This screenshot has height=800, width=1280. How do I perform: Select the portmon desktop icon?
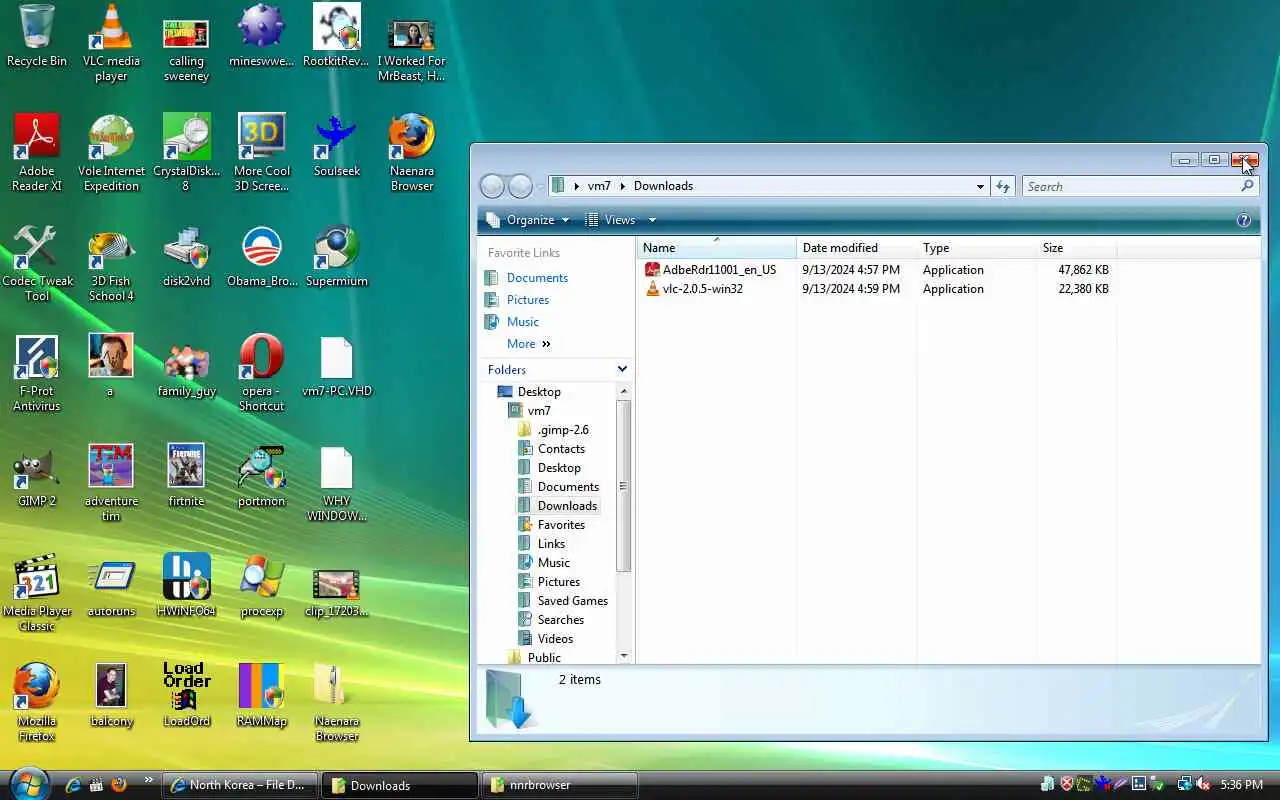pyautogui.click(x=262, y=475)
